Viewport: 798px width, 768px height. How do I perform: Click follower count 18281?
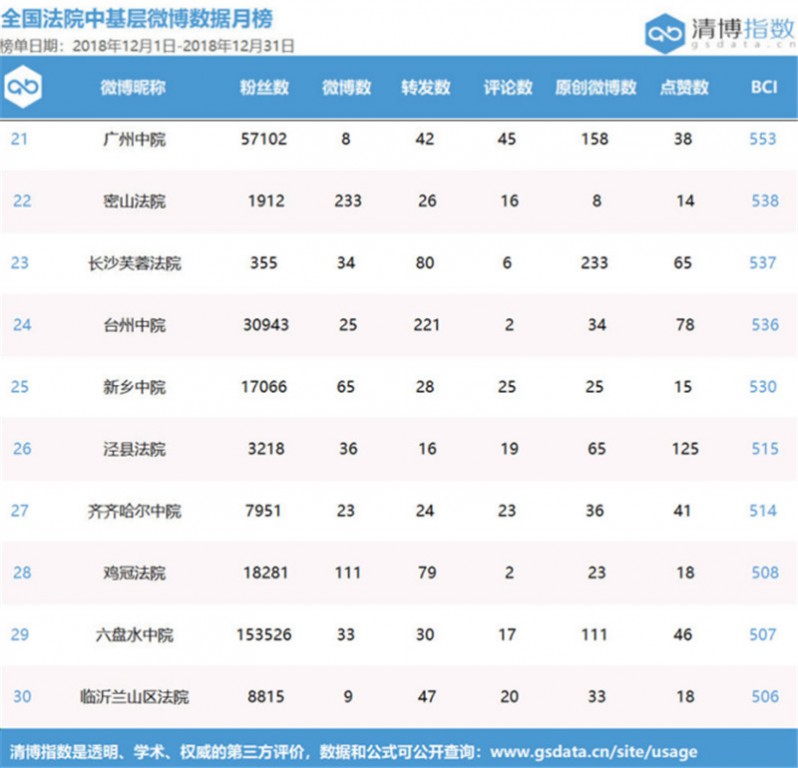tap(266, 573)
